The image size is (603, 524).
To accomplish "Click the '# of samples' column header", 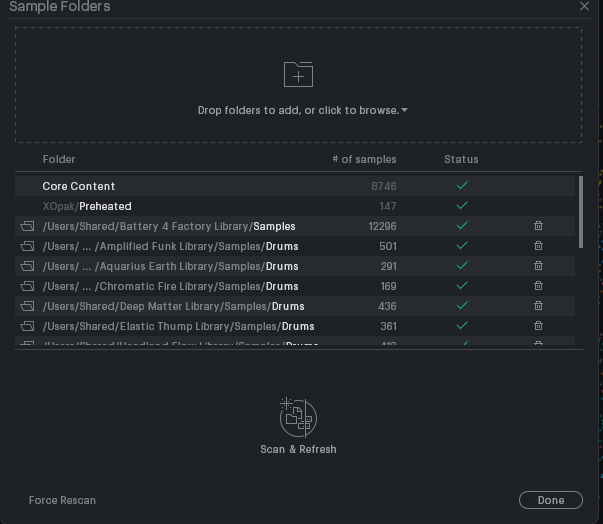I will point(364,159).
